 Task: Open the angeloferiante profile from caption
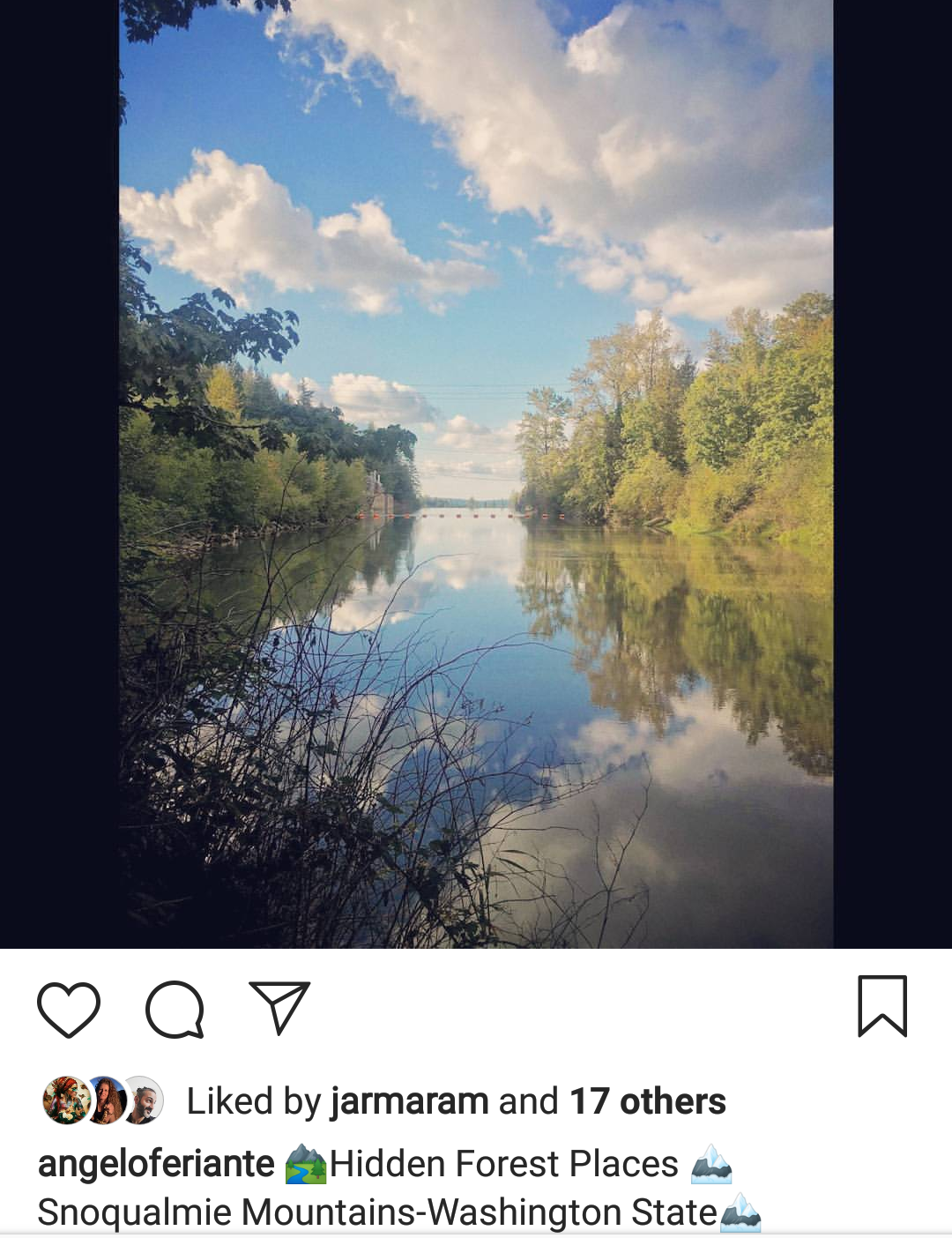156,1164
